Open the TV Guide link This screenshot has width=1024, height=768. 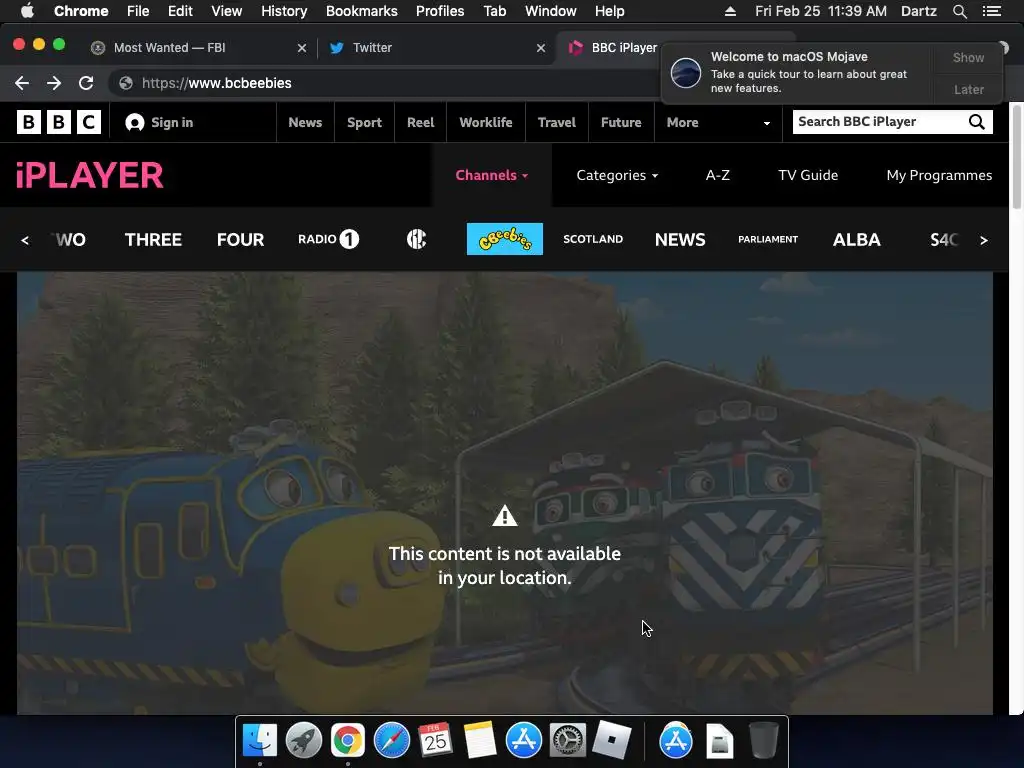pyautogui.click(x=808, y=175)
